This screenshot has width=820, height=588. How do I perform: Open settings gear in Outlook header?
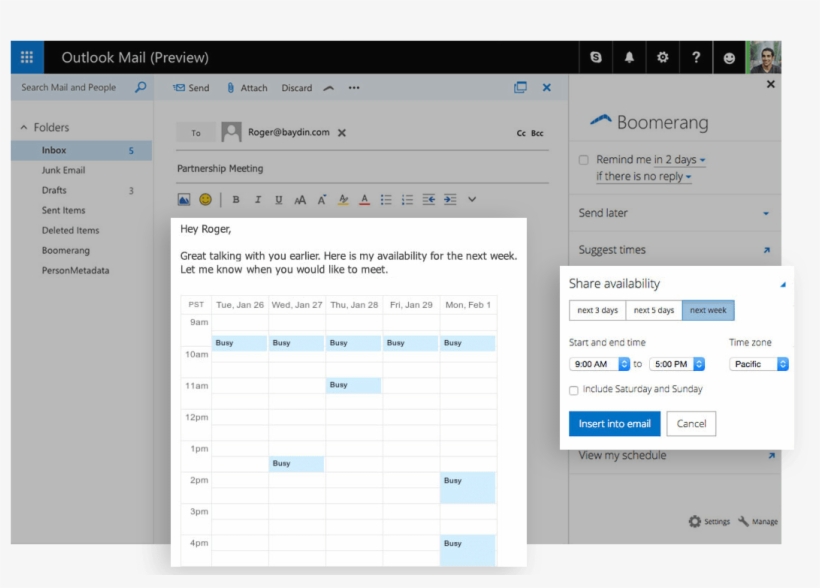pos(663,57)
